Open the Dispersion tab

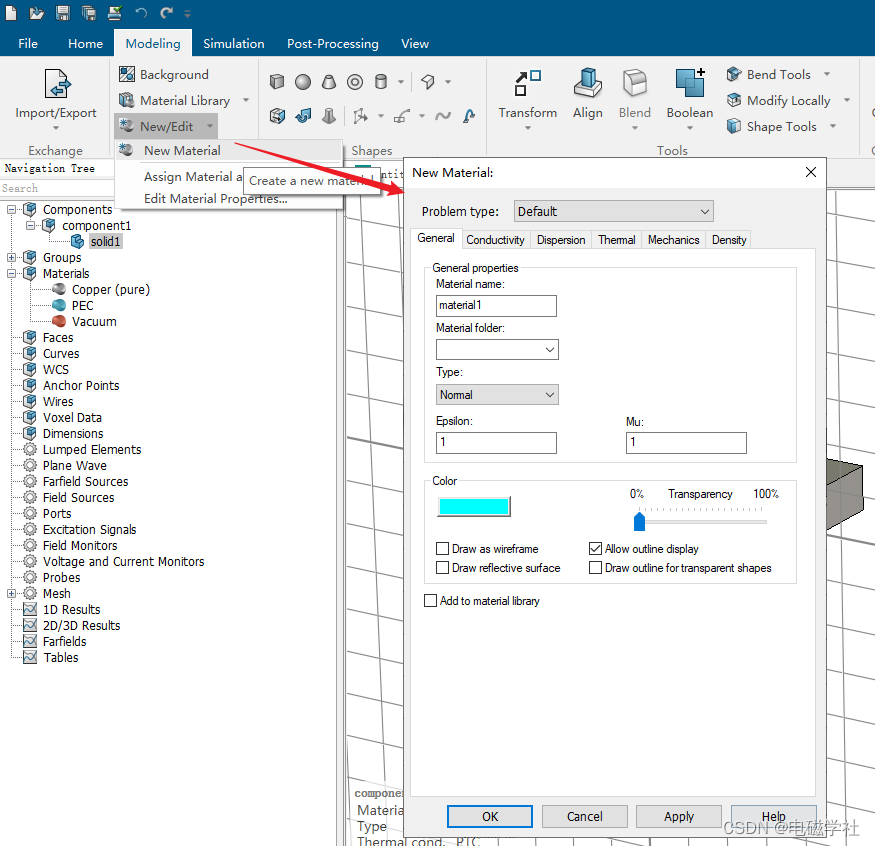tap(561, 240)
